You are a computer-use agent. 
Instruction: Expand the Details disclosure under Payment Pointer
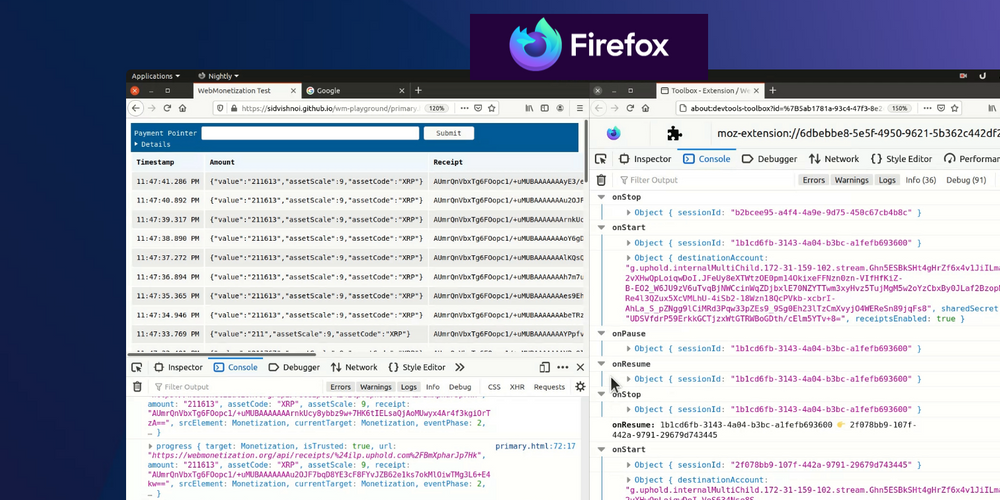pos(152,145)
